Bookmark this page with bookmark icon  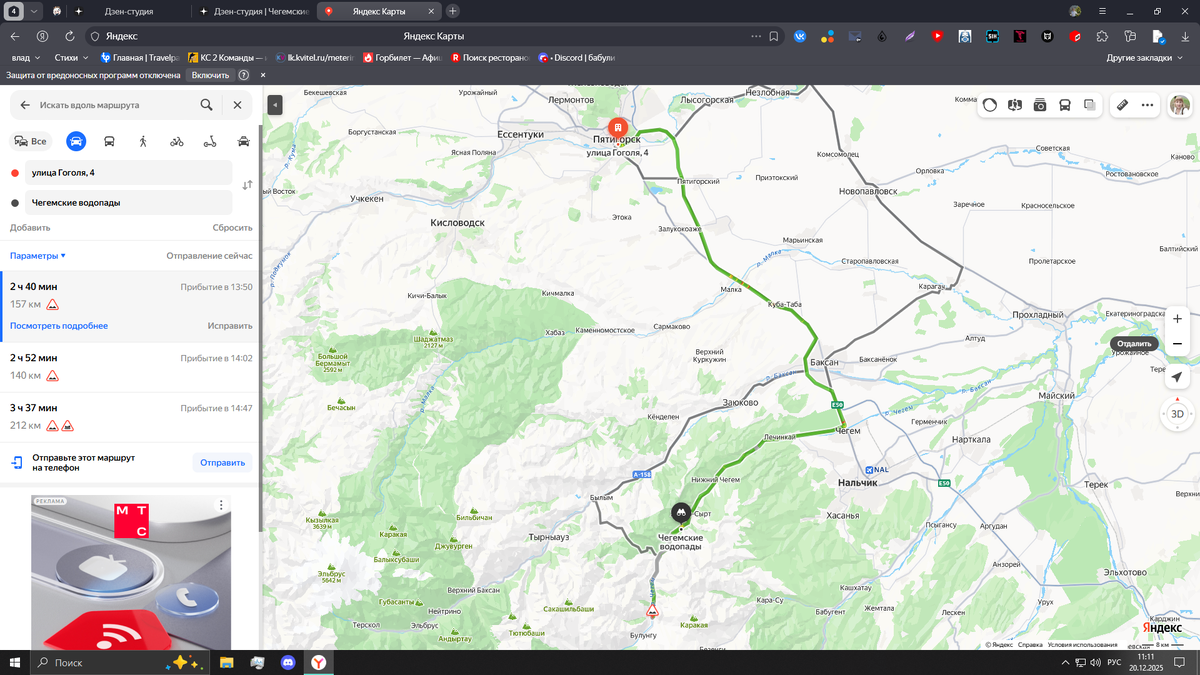pos(774,36)
